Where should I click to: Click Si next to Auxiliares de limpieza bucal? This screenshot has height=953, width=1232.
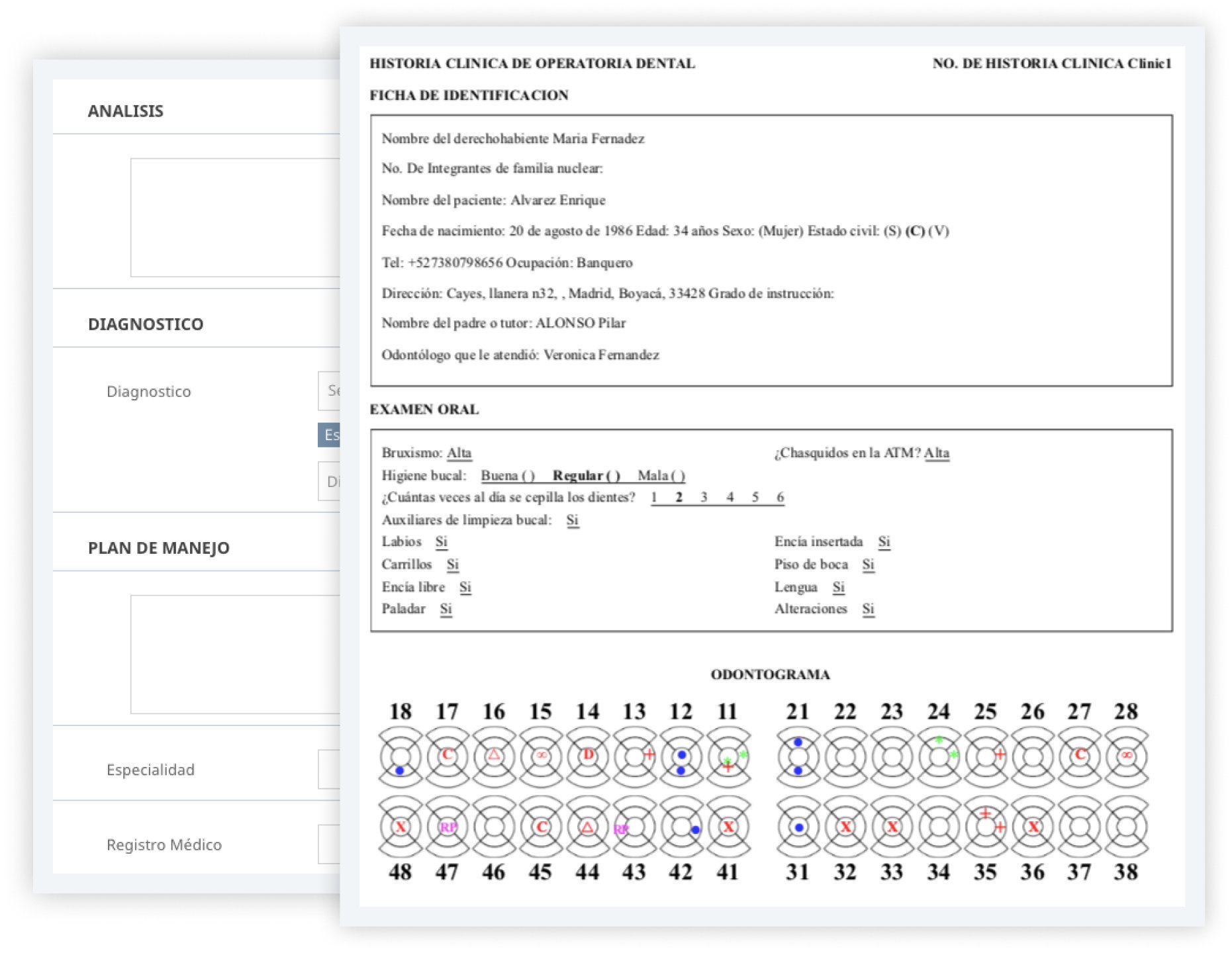(x=573, y=520)
